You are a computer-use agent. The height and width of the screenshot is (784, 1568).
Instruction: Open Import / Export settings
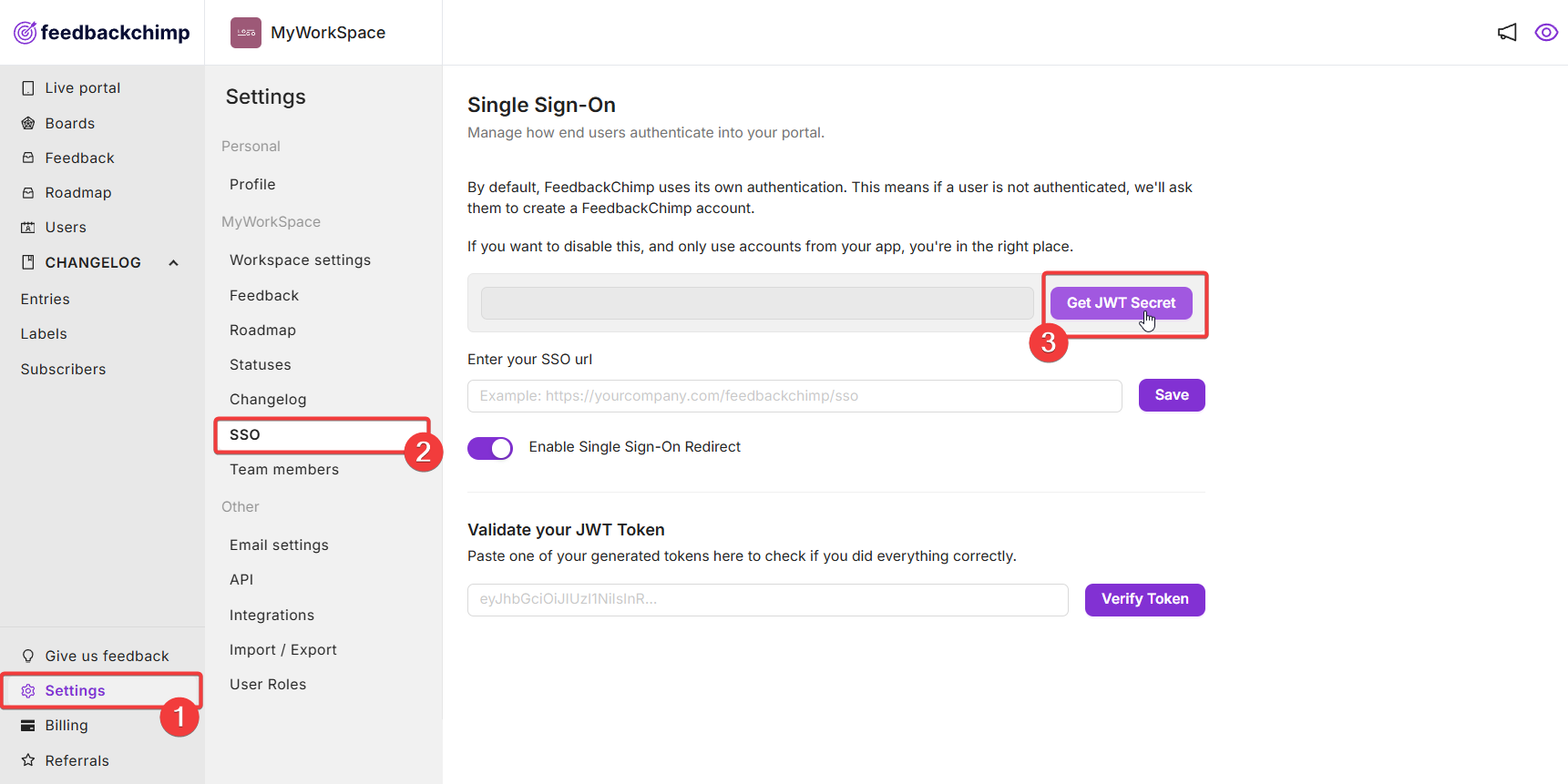tap(283, 649)
